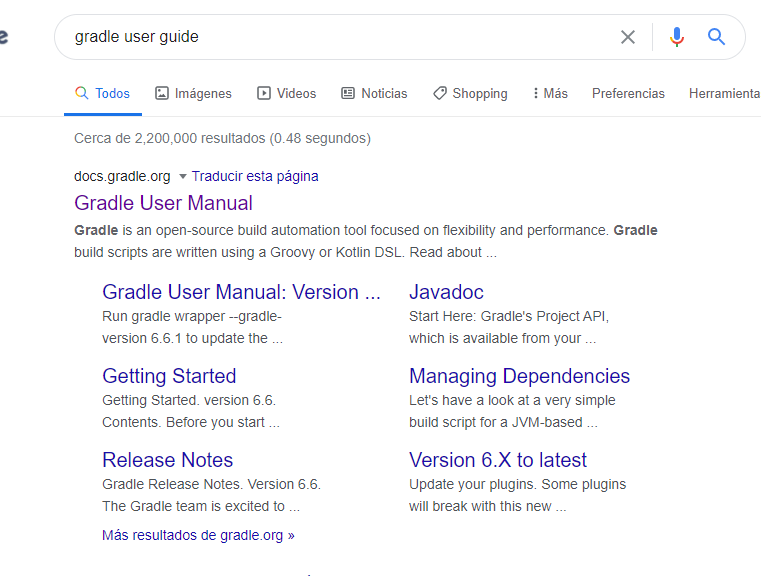
Task: Click snippet 'Update your plugins. Some plugins'
Action: [517, 484]
